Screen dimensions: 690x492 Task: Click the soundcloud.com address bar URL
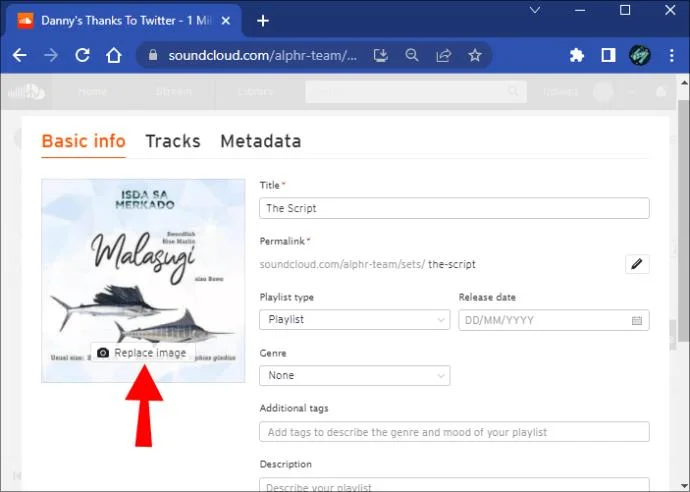coord(262,55)
